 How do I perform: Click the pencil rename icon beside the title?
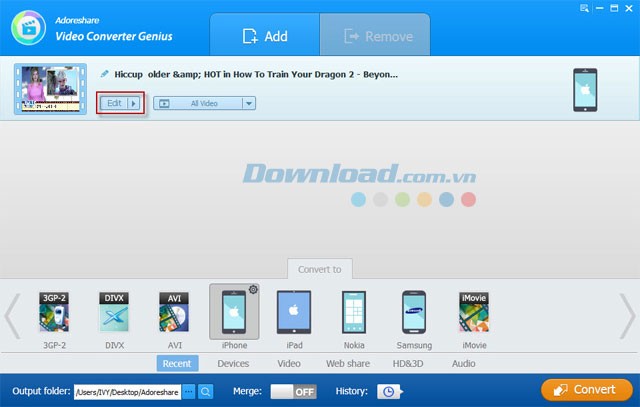105,74
